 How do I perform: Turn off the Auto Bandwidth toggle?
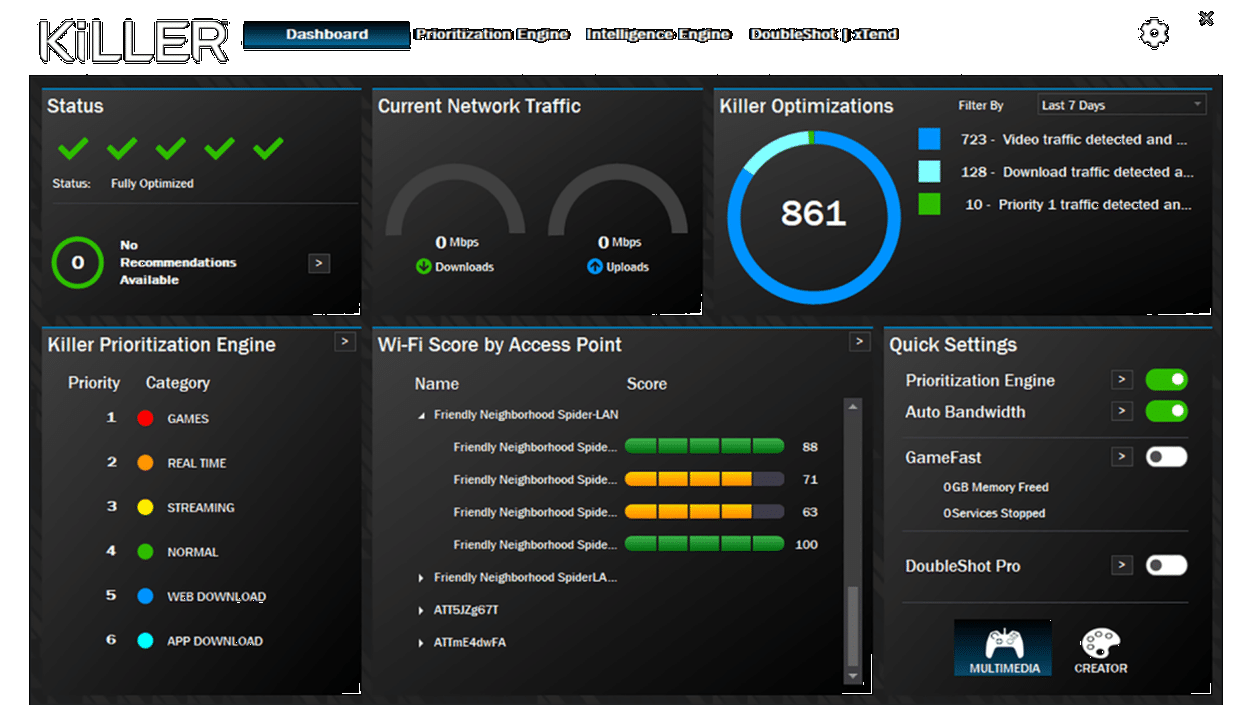(x=1166, y=411)
